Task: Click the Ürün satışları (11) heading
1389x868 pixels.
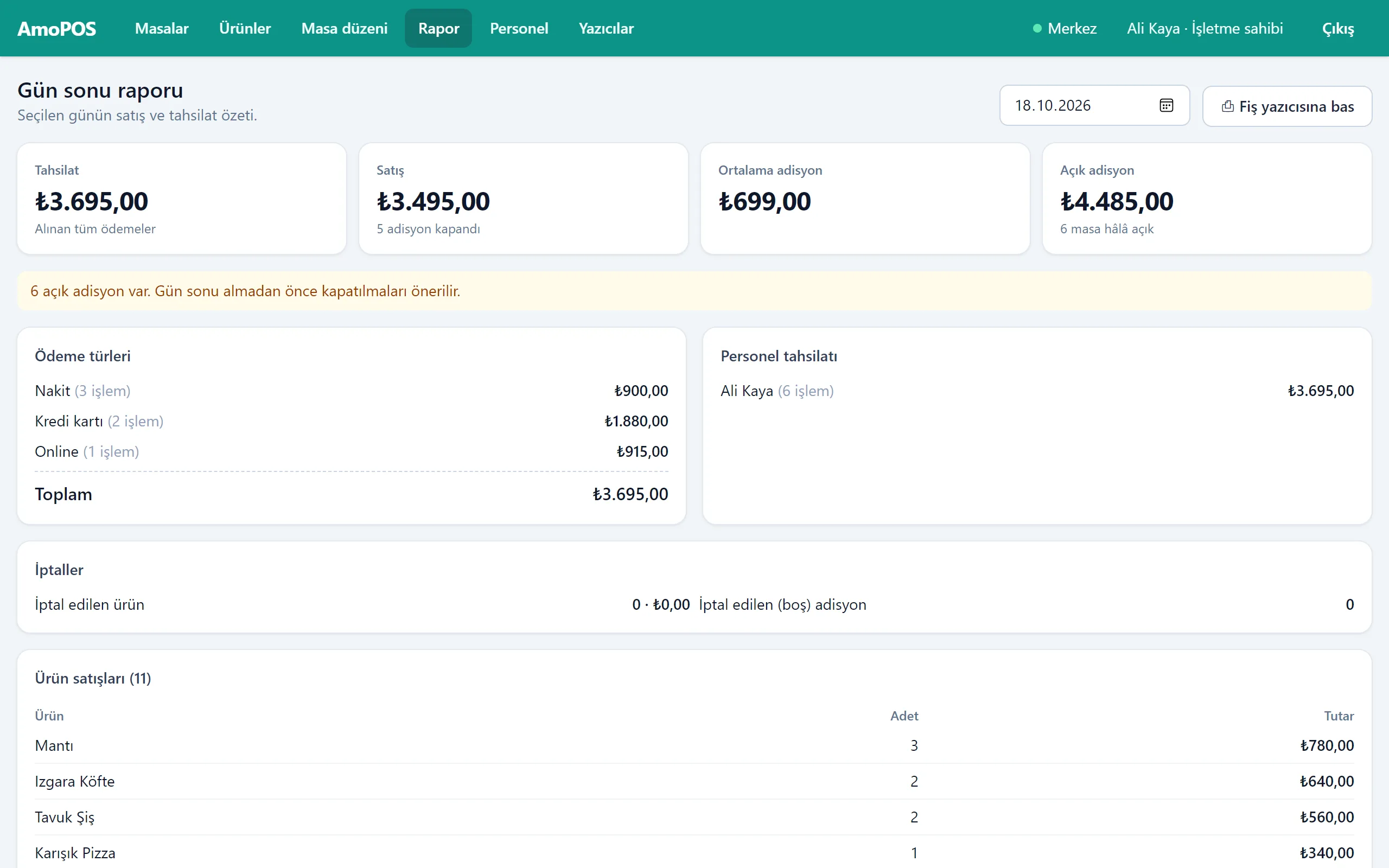Action: [x=93, y=678]
